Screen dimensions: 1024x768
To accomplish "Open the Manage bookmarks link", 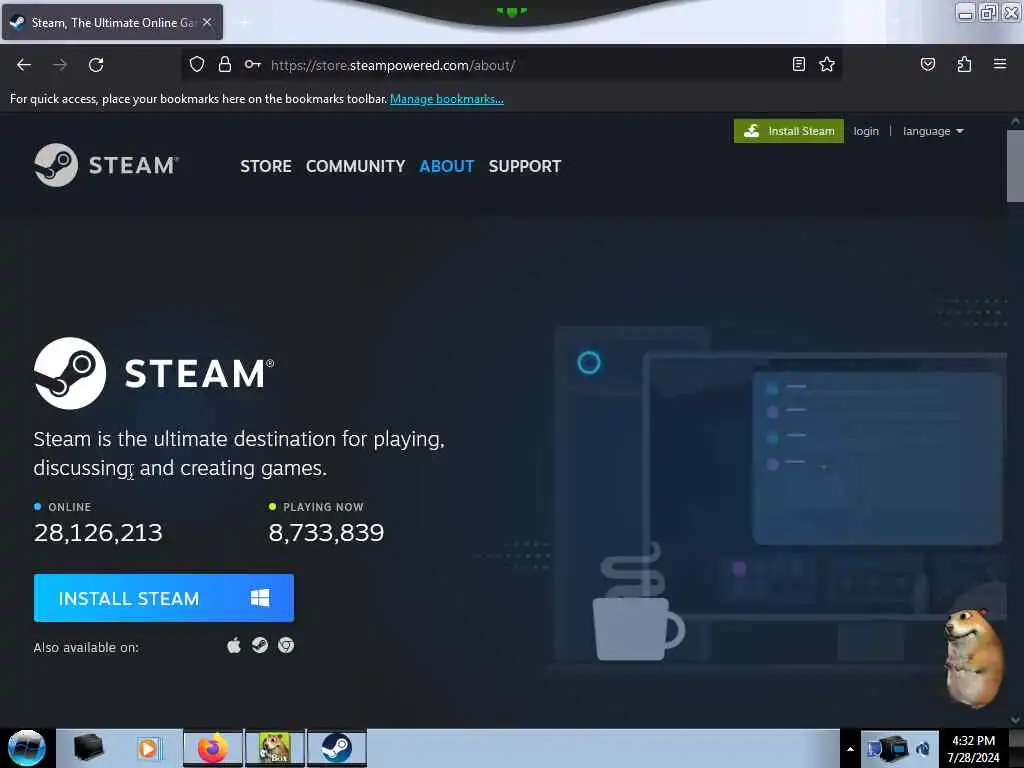I will pyautogui.click(x=447, y=99).
